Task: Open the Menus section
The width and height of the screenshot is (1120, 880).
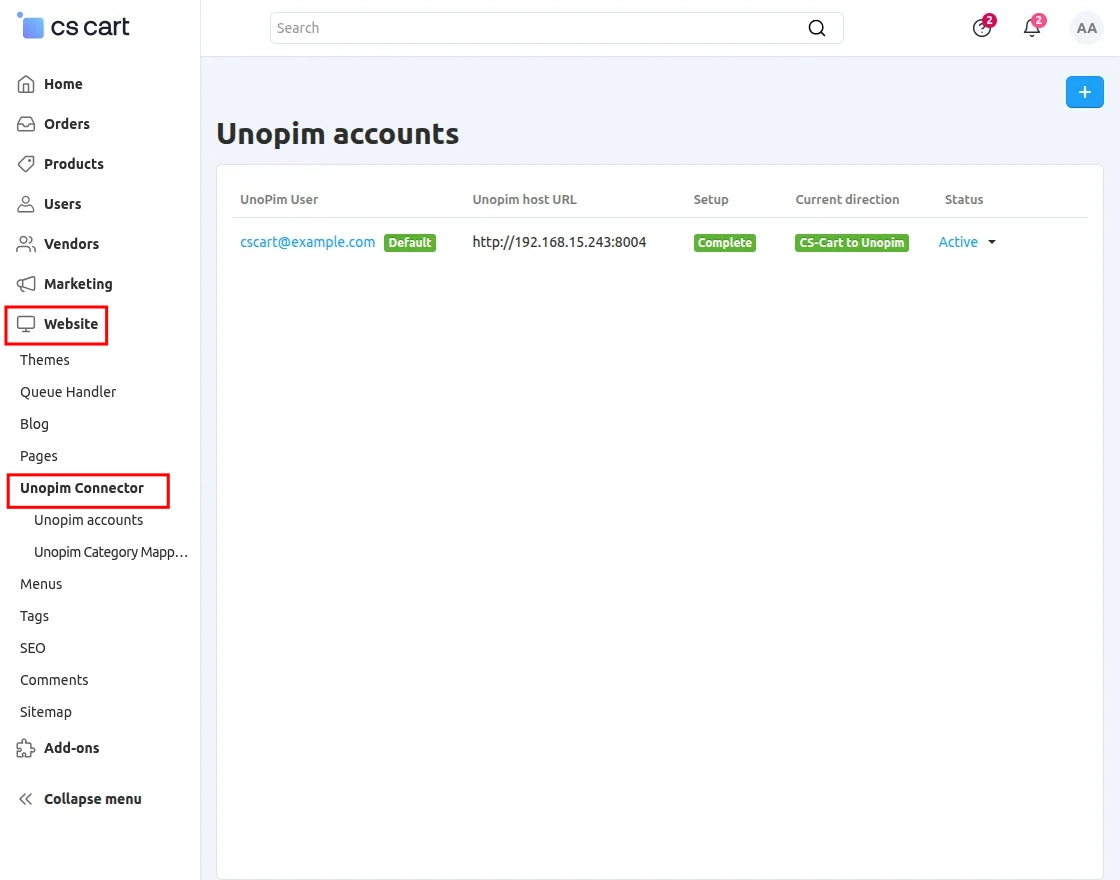Action: point(41,584)
